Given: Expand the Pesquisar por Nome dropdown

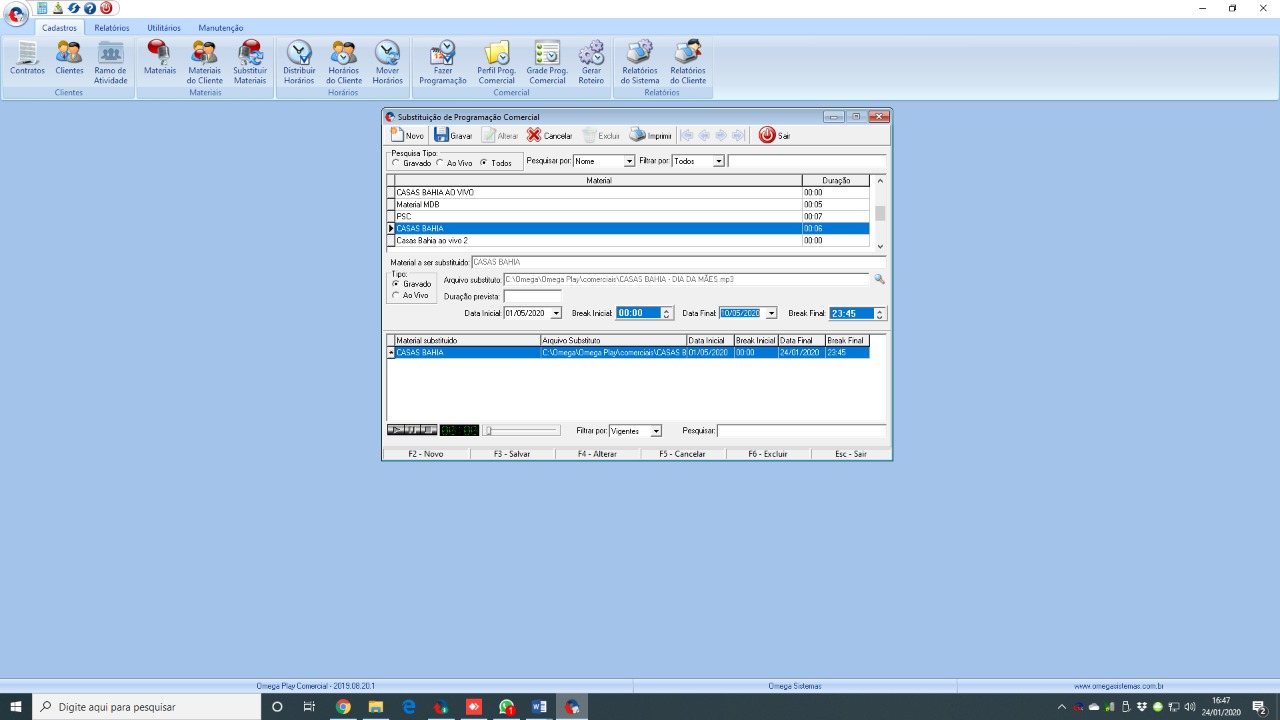Looking at the screenshot, I should (629, 161).
